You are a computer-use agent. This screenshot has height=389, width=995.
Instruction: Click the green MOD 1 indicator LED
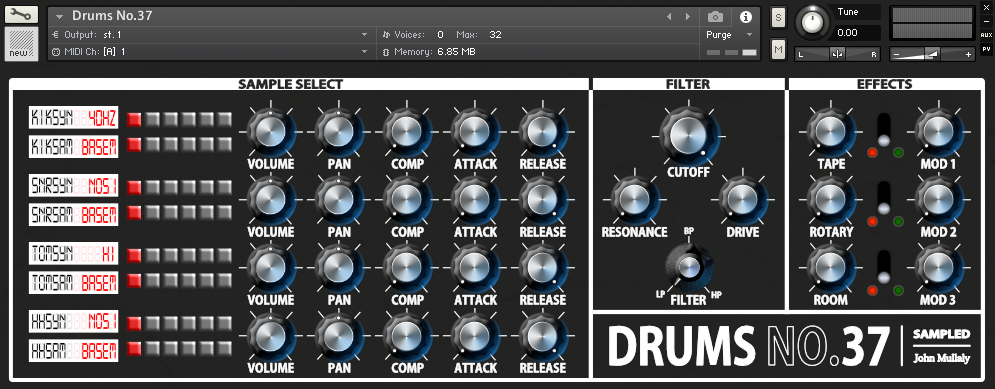point(899,153)
